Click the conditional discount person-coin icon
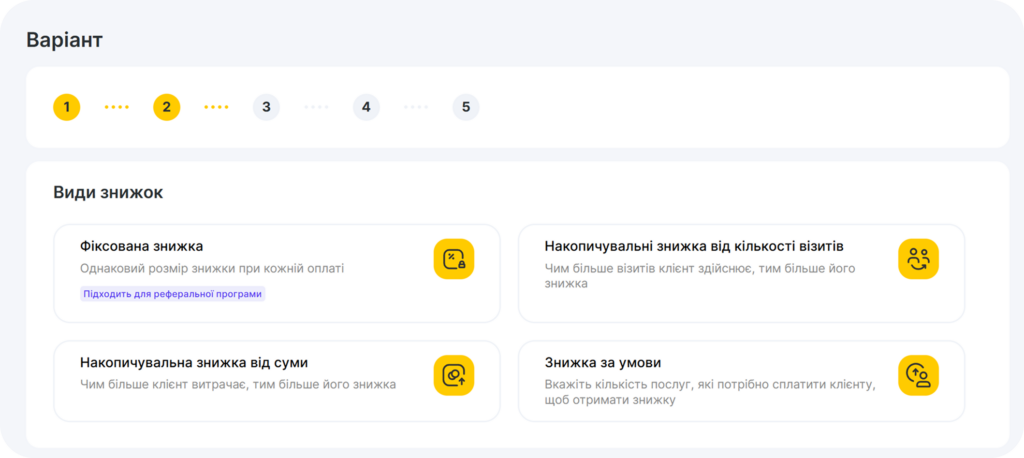This screenshot has height=458, width=1024. pos(918,375)
